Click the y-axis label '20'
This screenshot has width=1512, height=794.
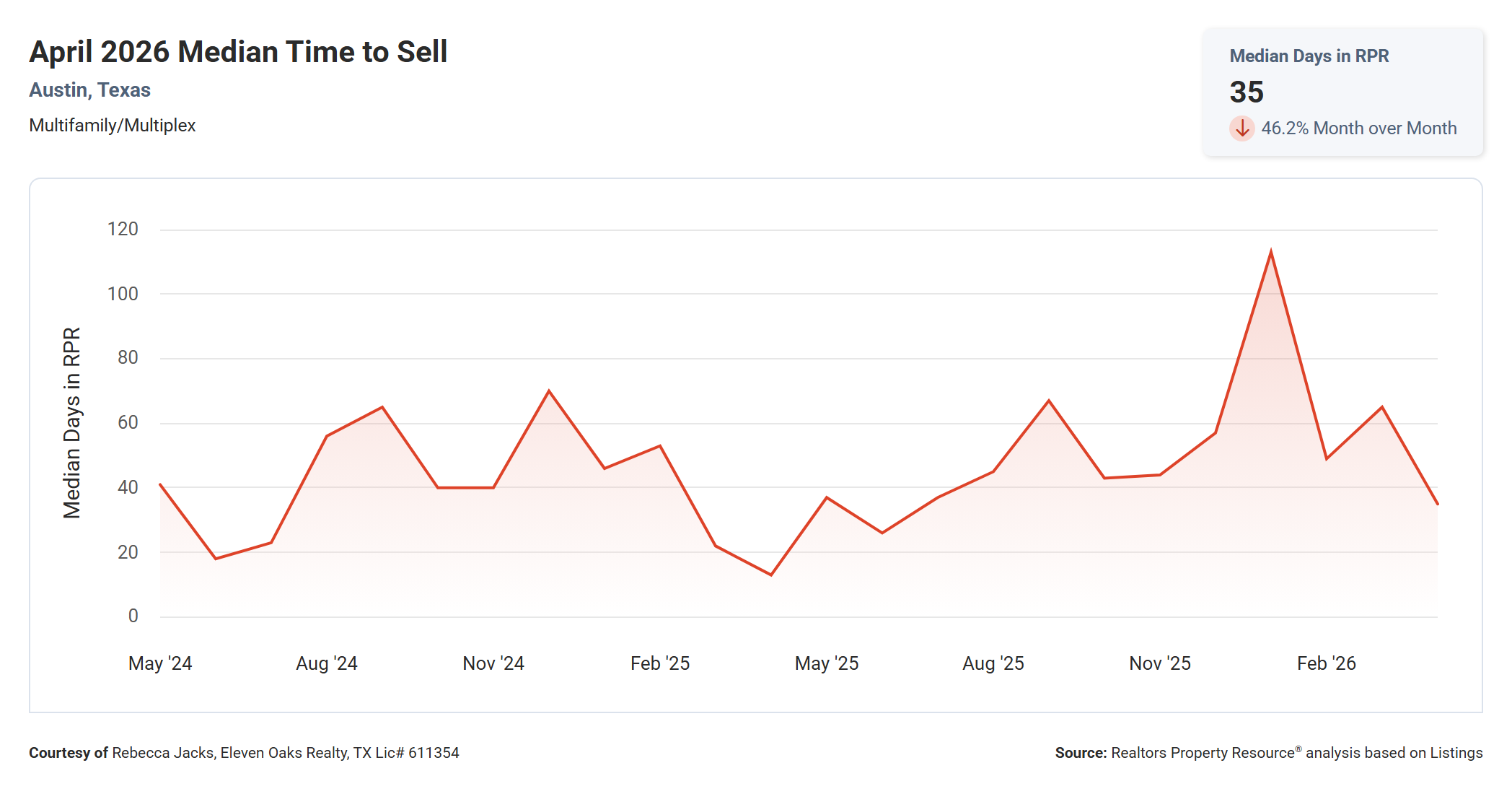[128, 552]
